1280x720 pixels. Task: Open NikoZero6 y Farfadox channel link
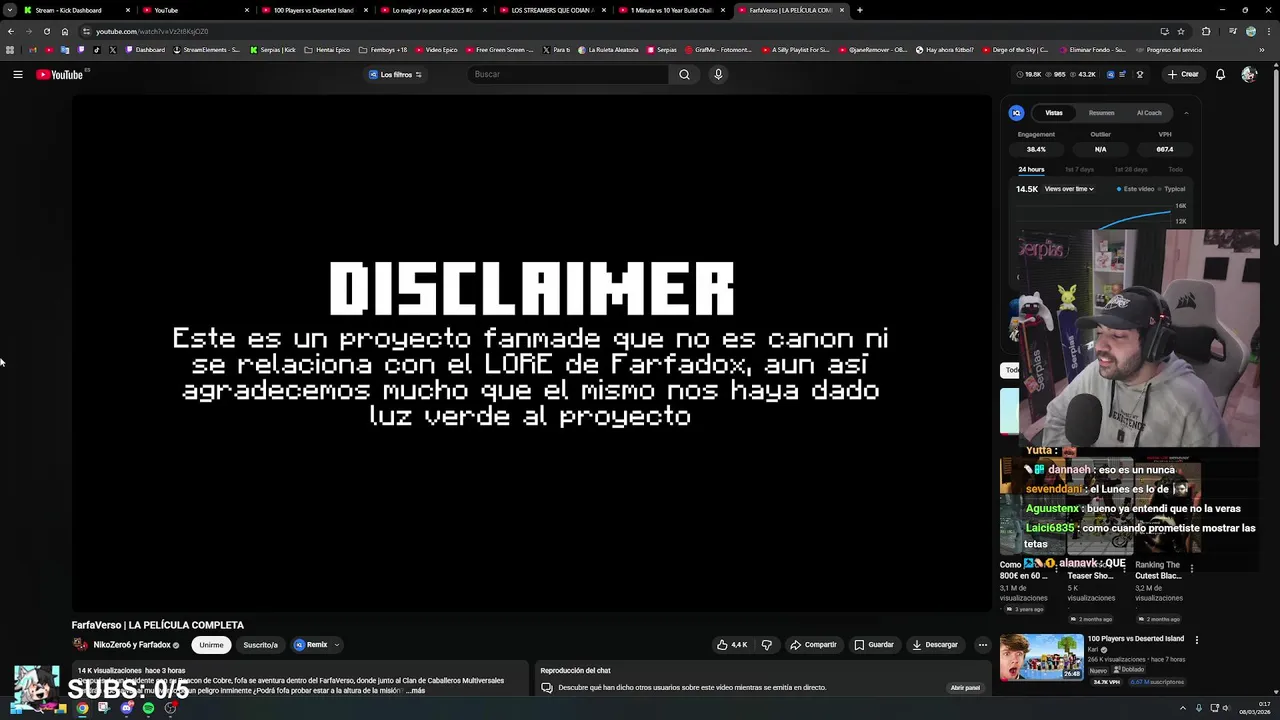coord(132,645)
